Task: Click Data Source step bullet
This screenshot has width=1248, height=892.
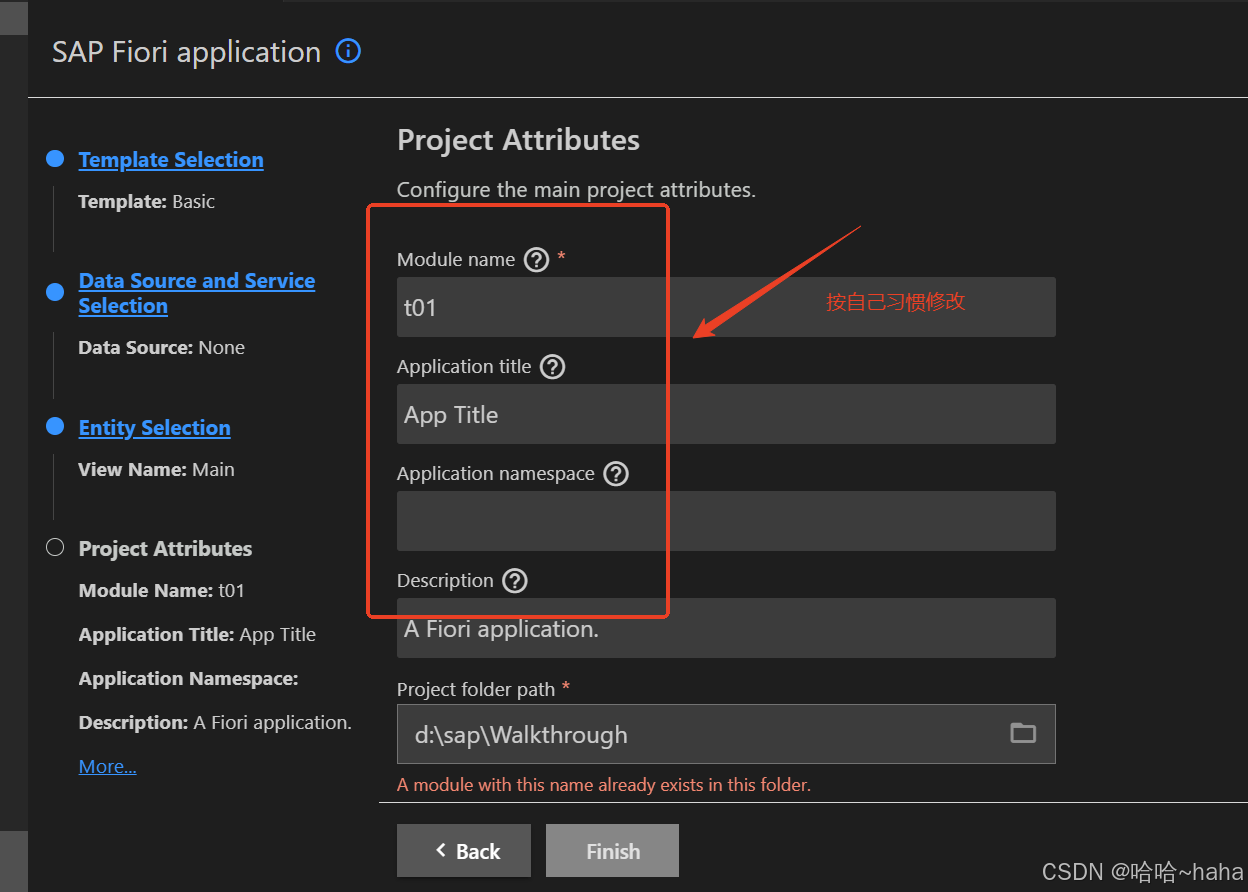Action: point(55,292)
